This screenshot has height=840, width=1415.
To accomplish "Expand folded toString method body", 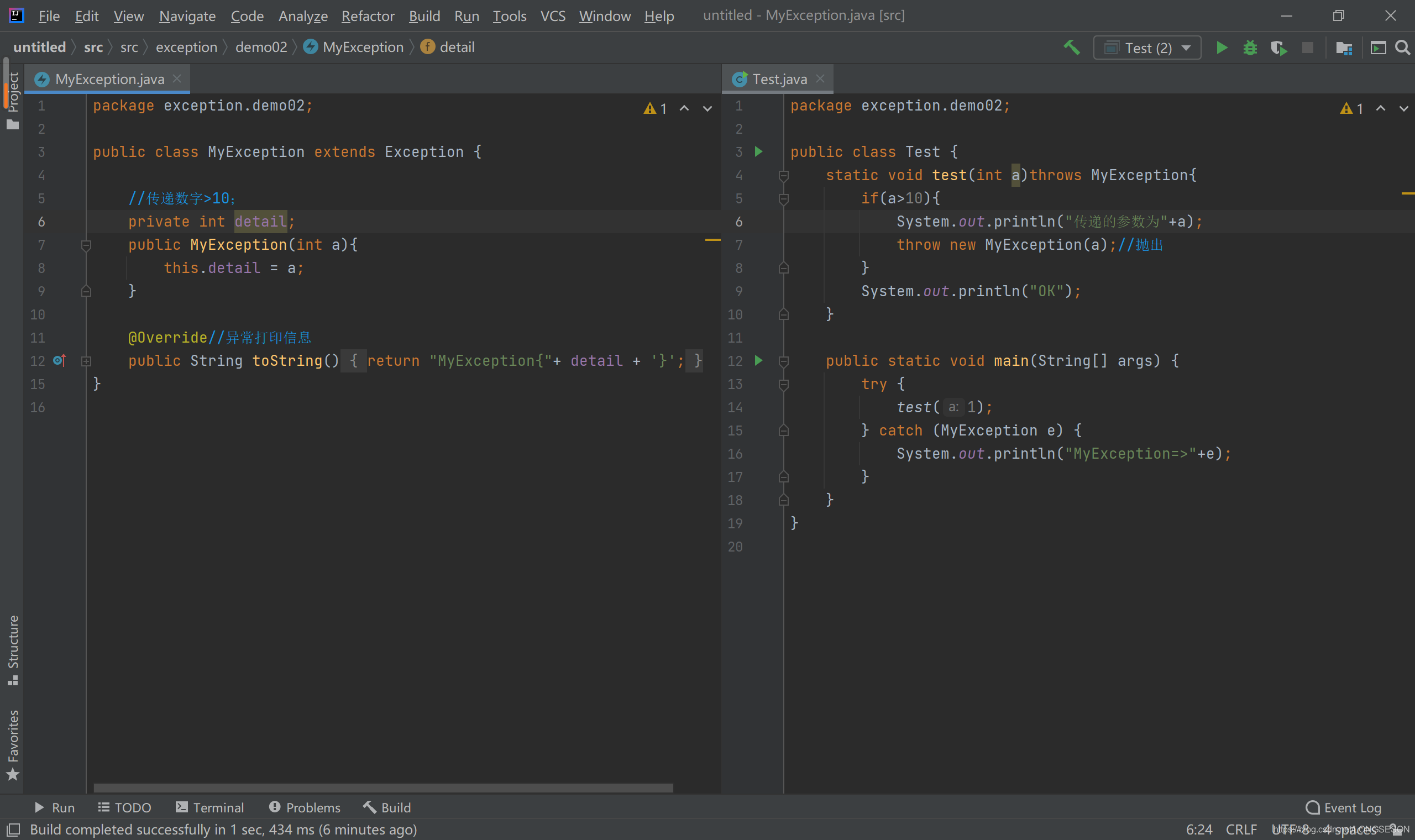I will 86,360.
